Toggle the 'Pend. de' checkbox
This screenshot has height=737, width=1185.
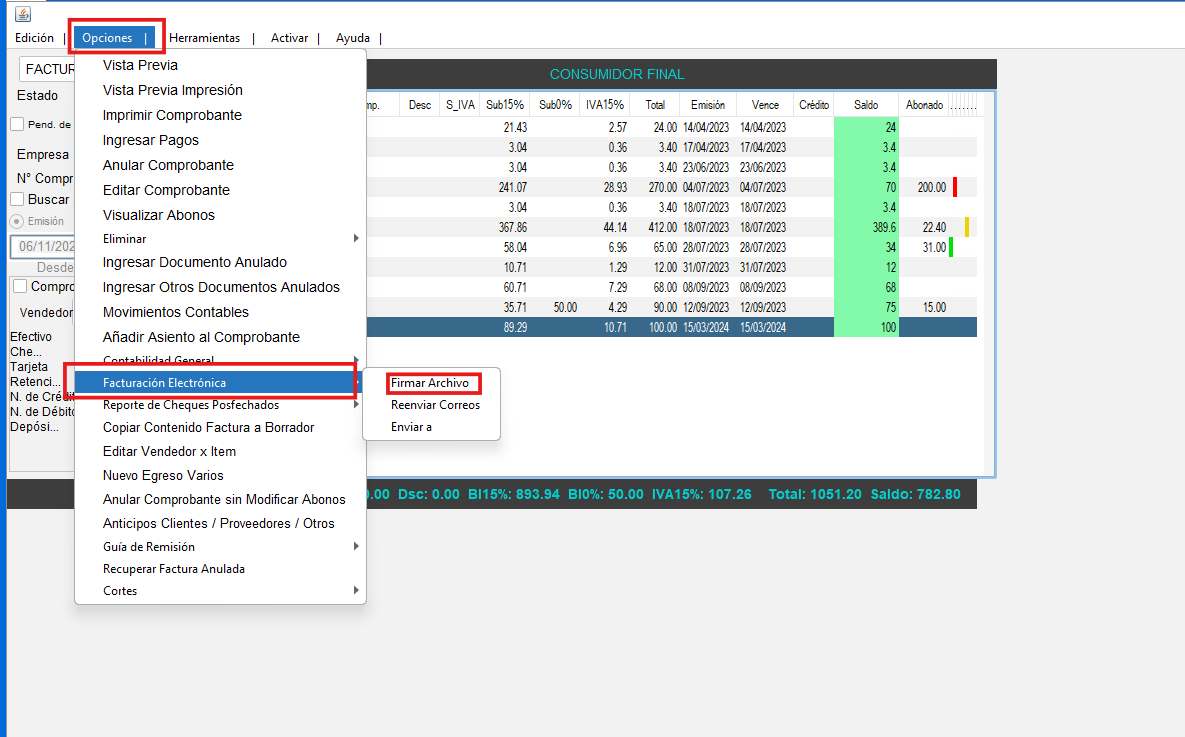tap(17, 124)
